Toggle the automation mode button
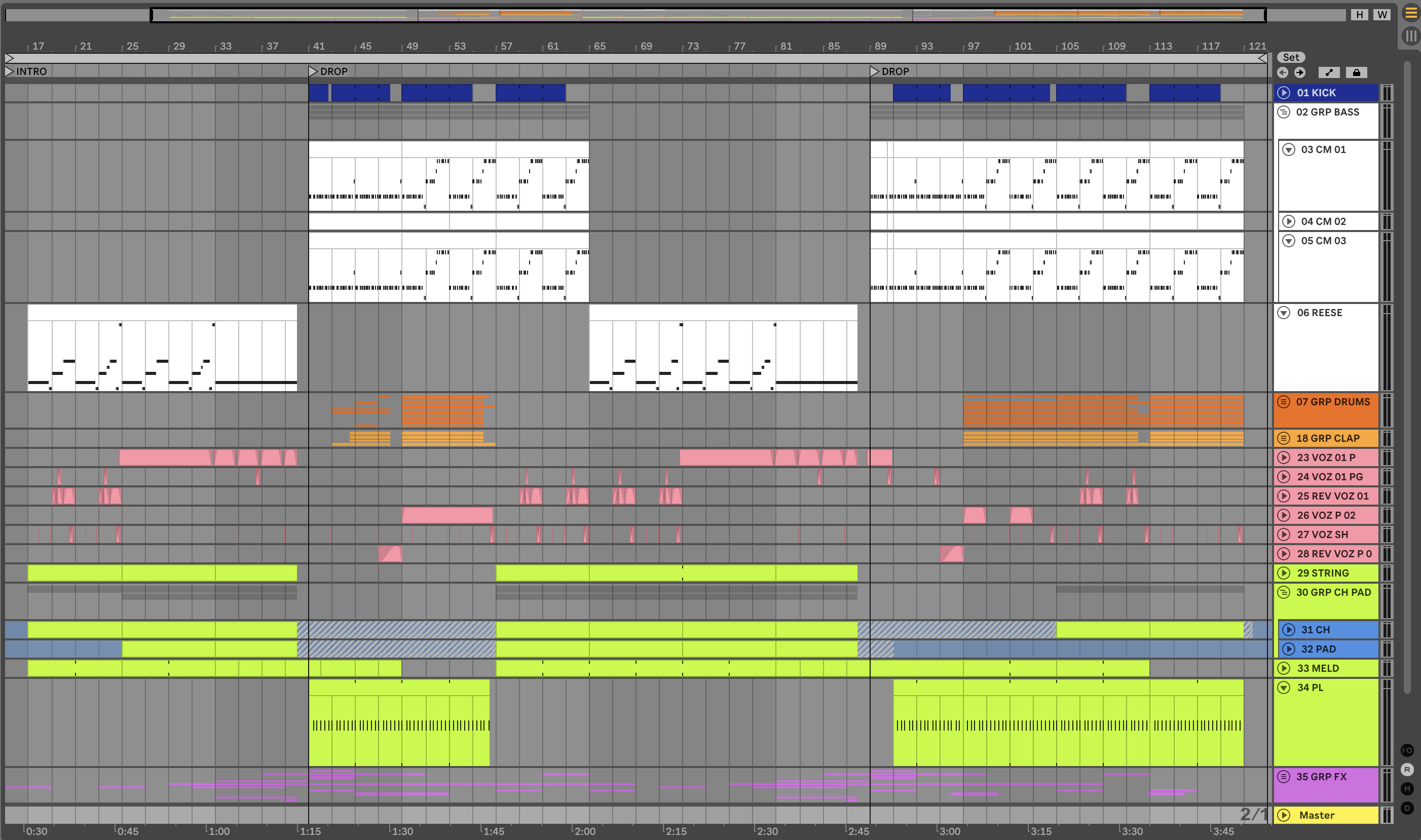1421x840 pixels. pos(1329,72)
